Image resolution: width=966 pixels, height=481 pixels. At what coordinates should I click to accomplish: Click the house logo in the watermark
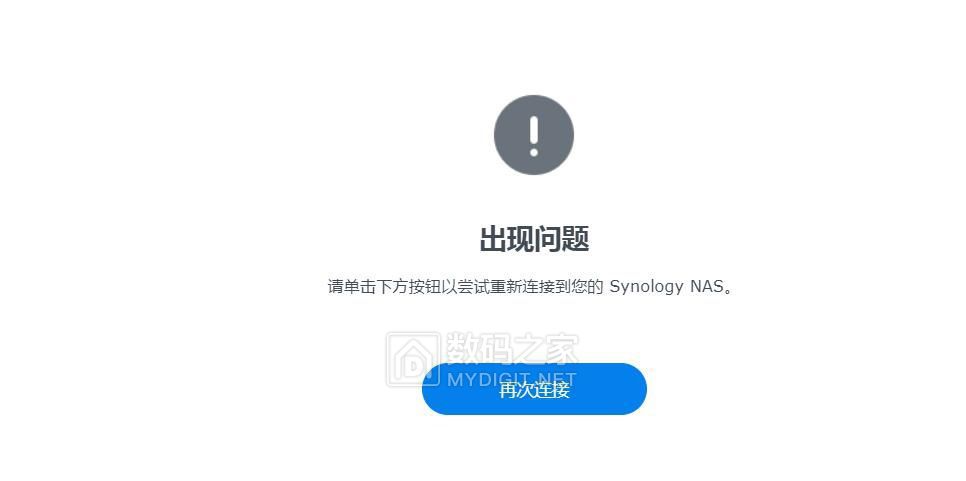pos(413,360)
